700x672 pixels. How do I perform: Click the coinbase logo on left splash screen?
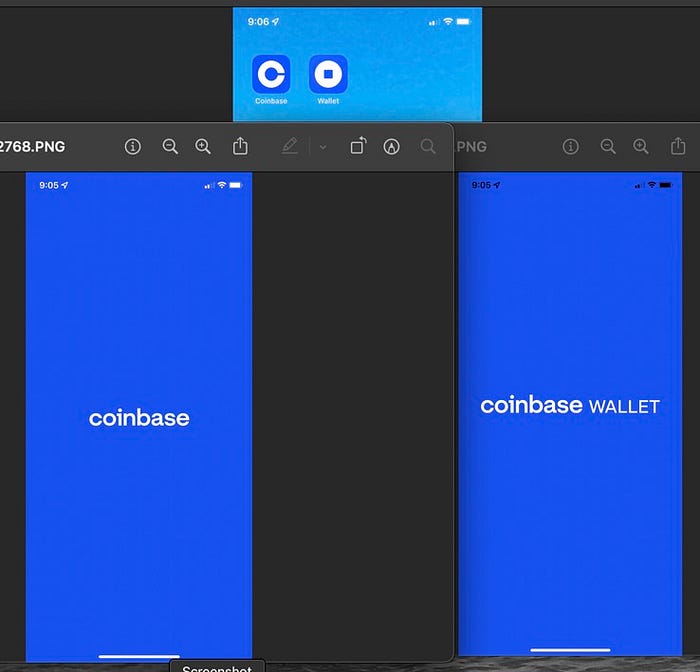pos(139,418)
